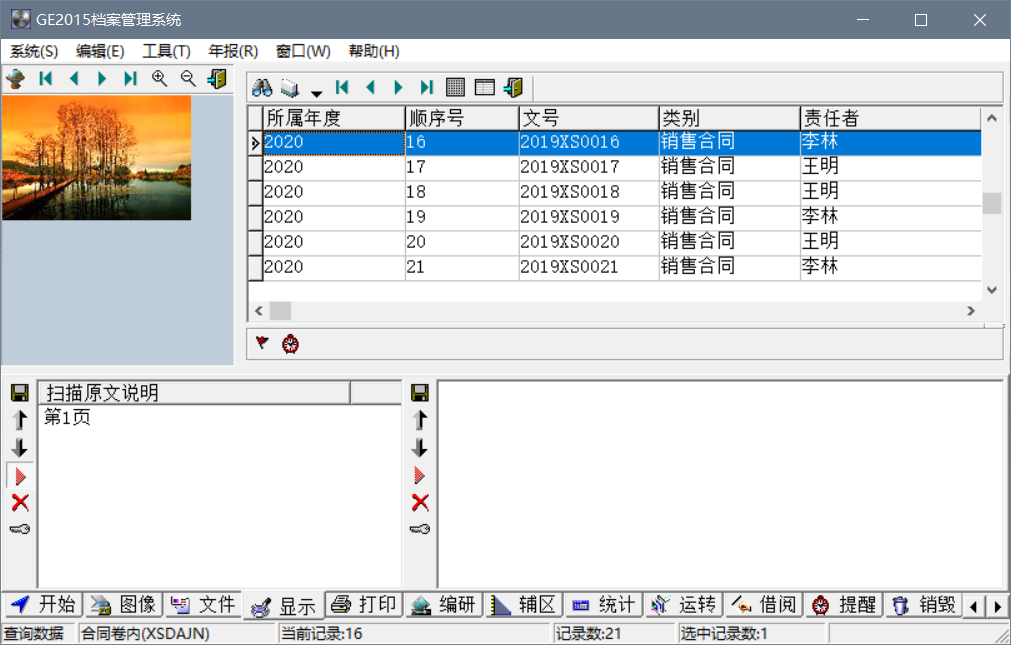The height and width of the screenshot is (645, 1011).
Task: Open search with the binoculars icon
Action: [x=262, y=87]
